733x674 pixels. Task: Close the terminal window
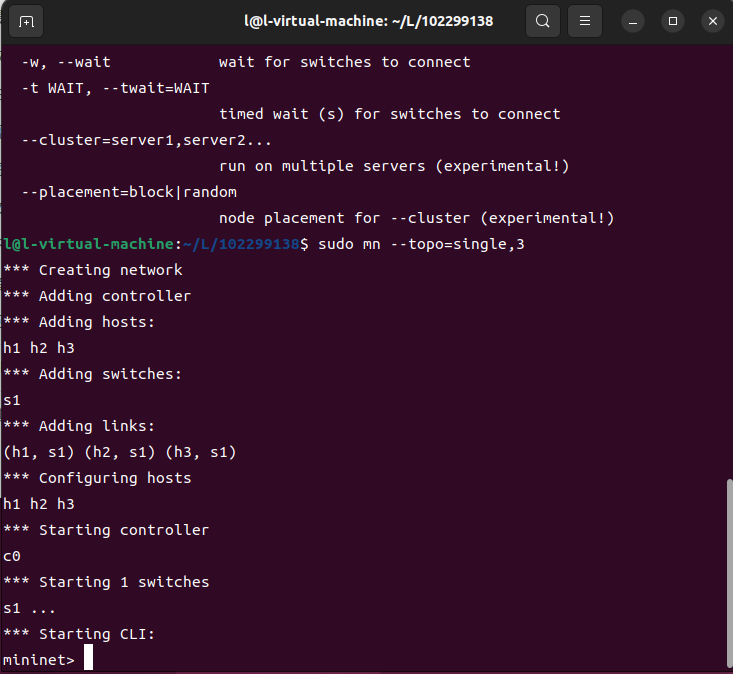[x=712, y=22]
